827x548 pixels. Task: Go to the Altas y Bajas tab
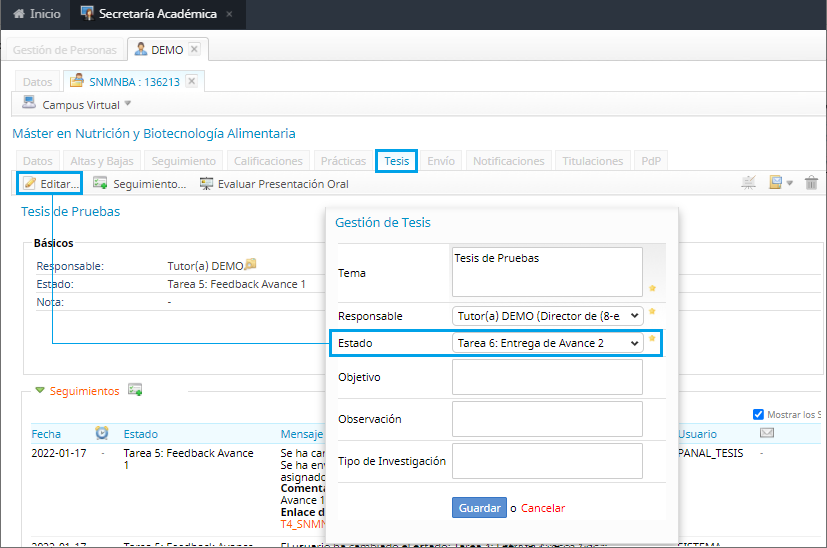(x=102, y=161)
